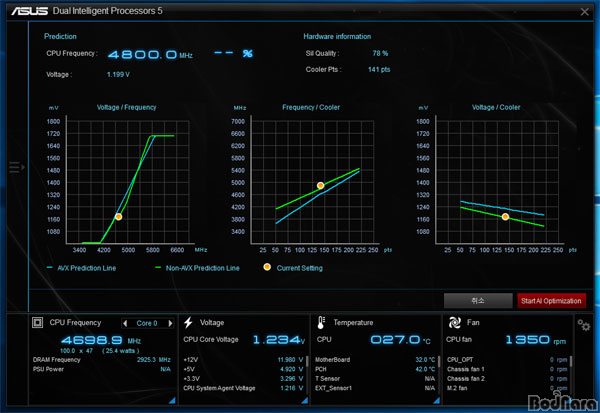Click the PSU Power N/A value
This screenshot has width=600, height=413.
click(x=165, y=369)
